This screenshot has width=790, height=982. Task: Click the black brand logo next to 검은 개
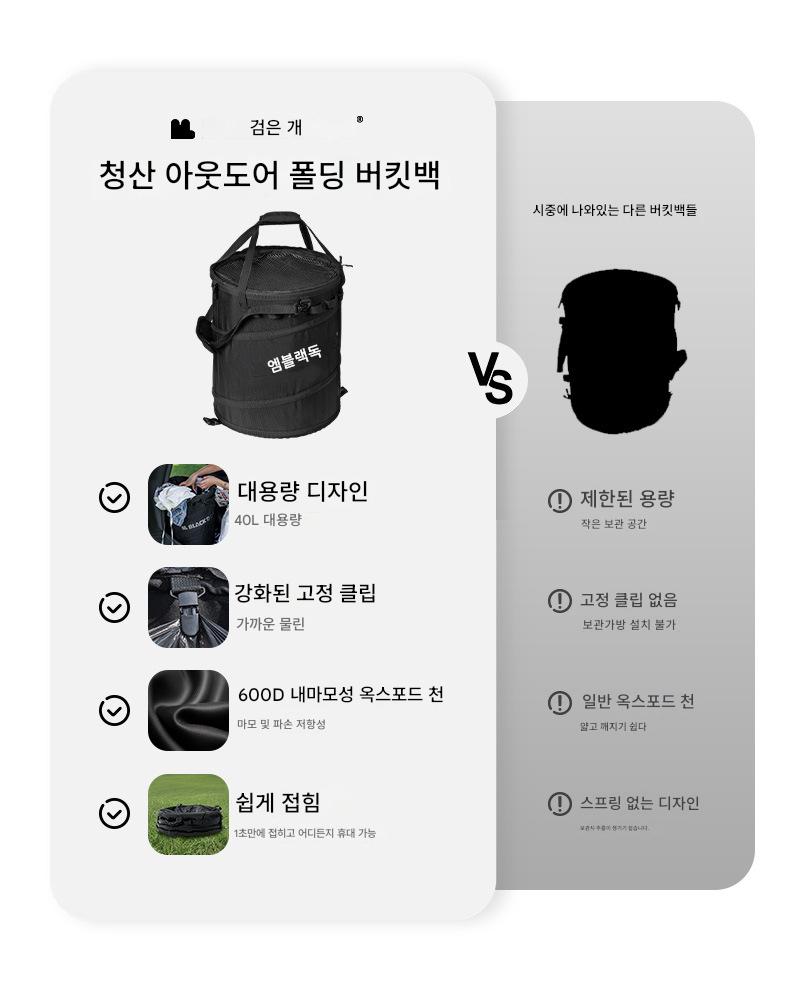(x=182, y=128)
